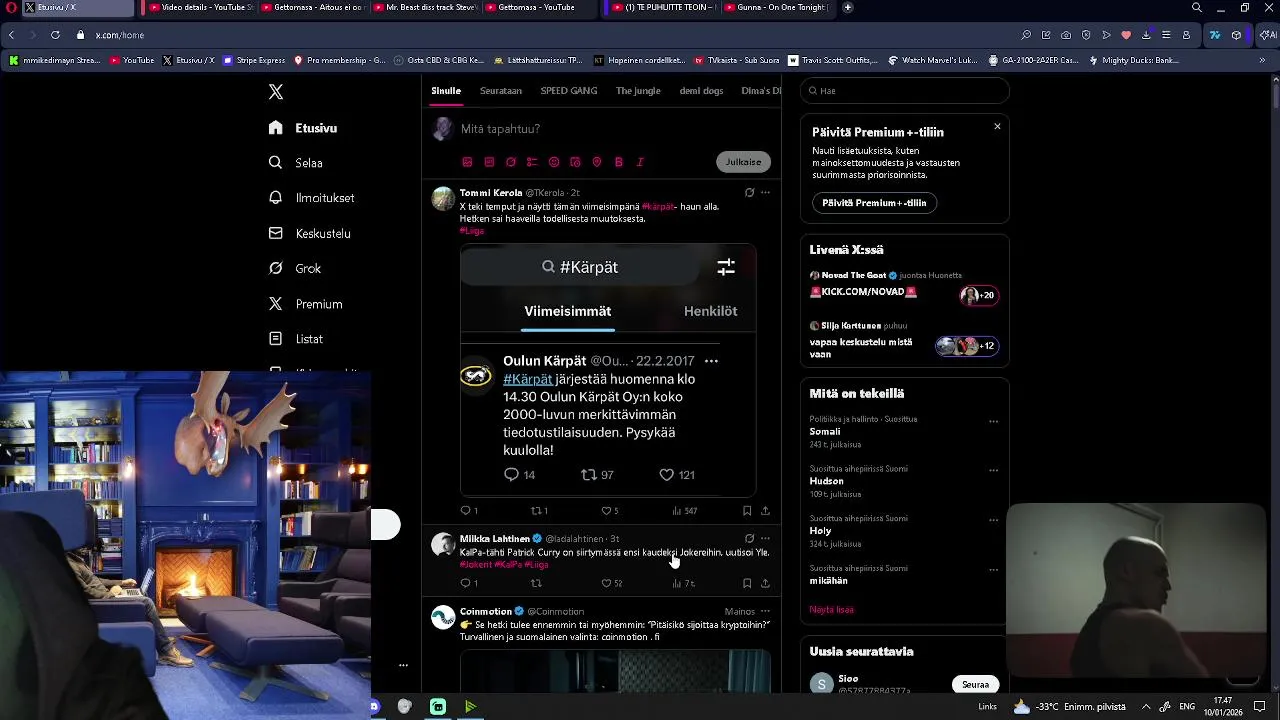1280x720 pixels.
Task: Open Selaa explore page
Action: [296, 163]
